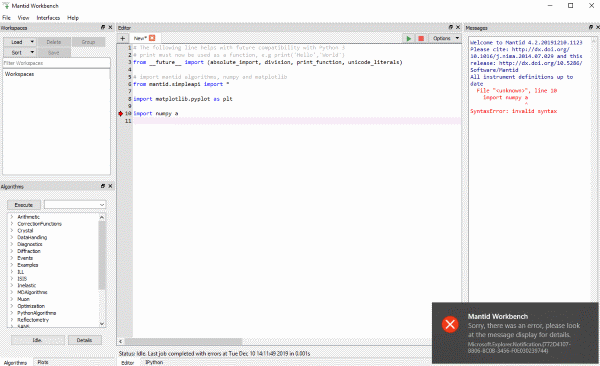Close the Editor panel

coord(458,27)
